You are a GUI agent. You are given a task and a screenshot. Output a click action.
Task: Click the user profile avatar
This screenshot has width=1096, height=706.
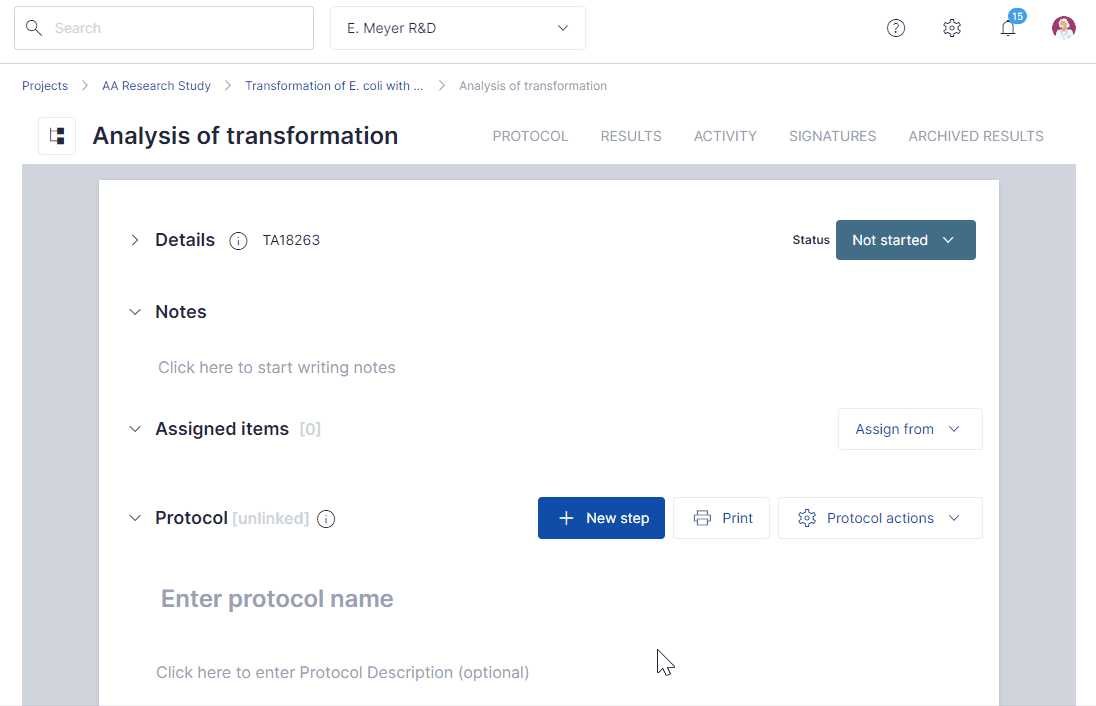[x=1064, y=28]
